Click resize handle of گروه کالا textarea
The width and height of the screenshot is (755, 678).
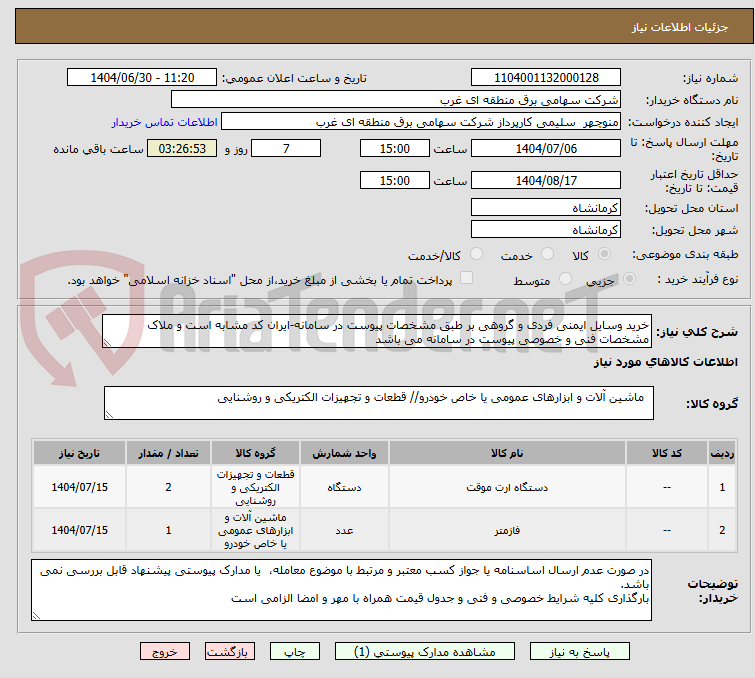pyautogui.click(x=109, y=415)
